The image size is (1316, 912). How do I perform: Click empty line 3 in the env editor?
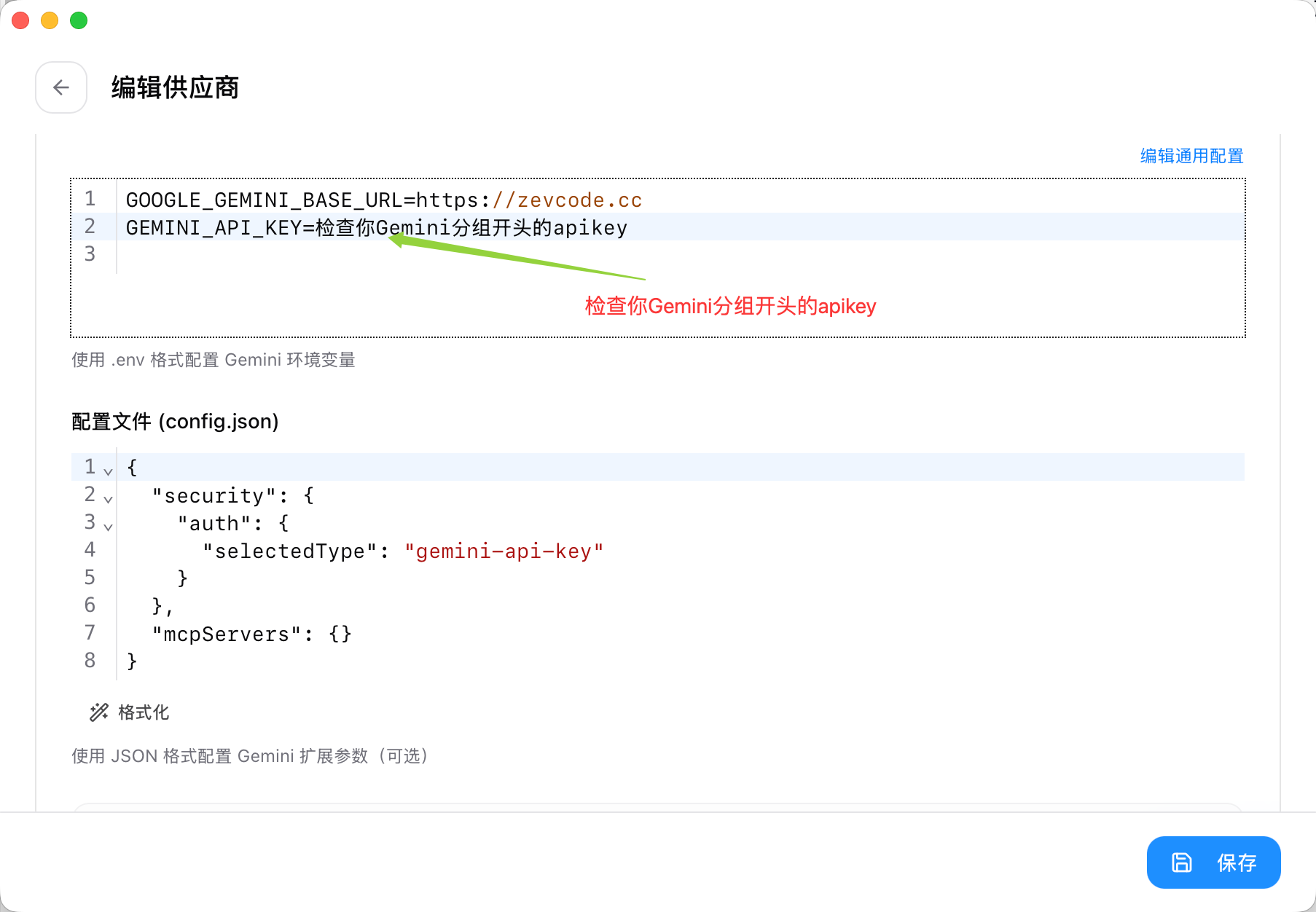[681, 255]
